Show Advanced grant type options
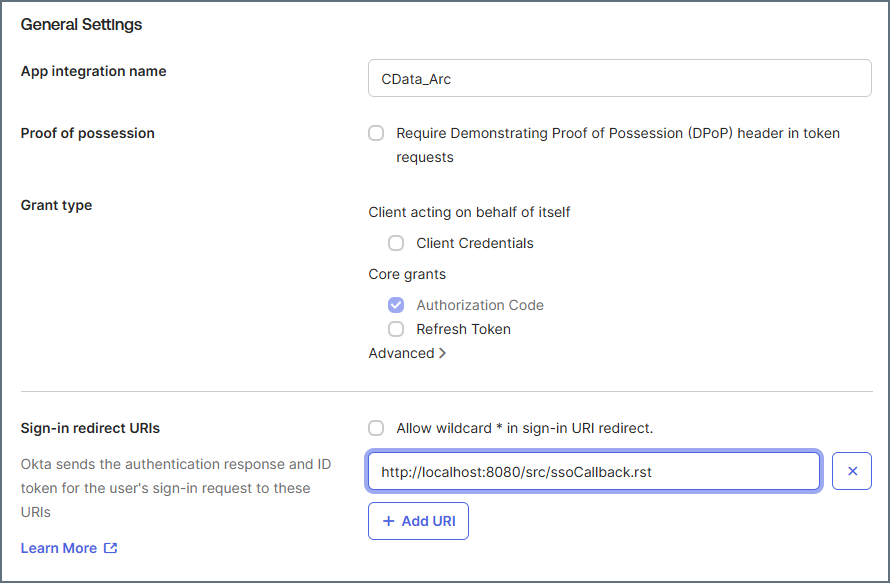This screenshot has height=583, width=890. [x=401, y=353]
